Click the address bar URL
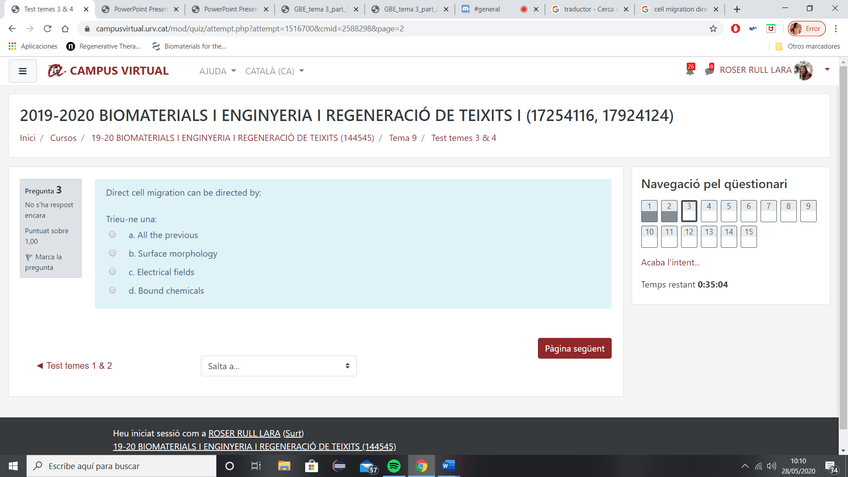Image resolution: width=848 pixels, height=477 pixels. click(250, 29)
